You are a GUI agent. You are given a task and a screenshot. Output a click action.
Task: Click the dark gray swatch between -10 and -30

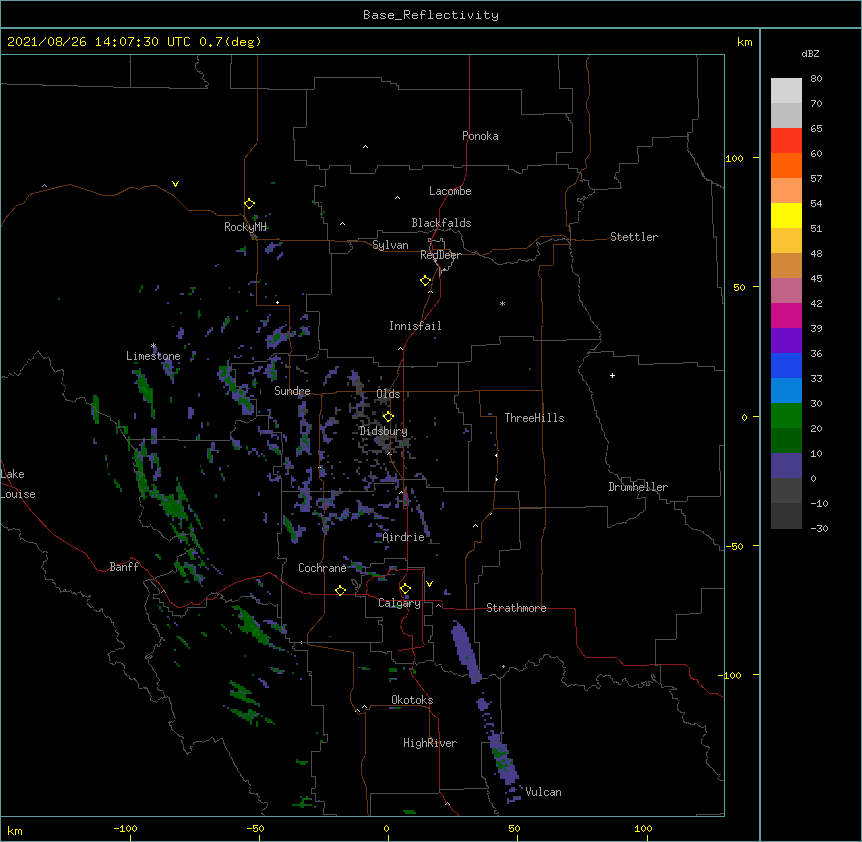[x=786, y=516]
